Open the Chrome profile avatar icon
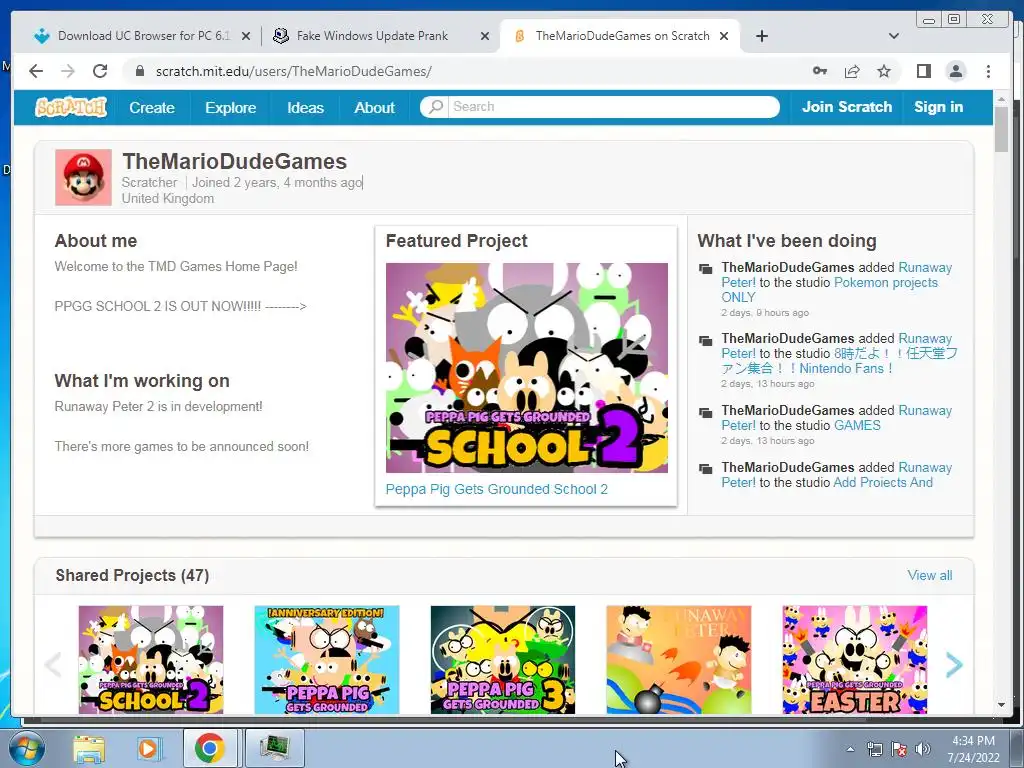Viewport: 1024px width, 768px height. (956, 71)
